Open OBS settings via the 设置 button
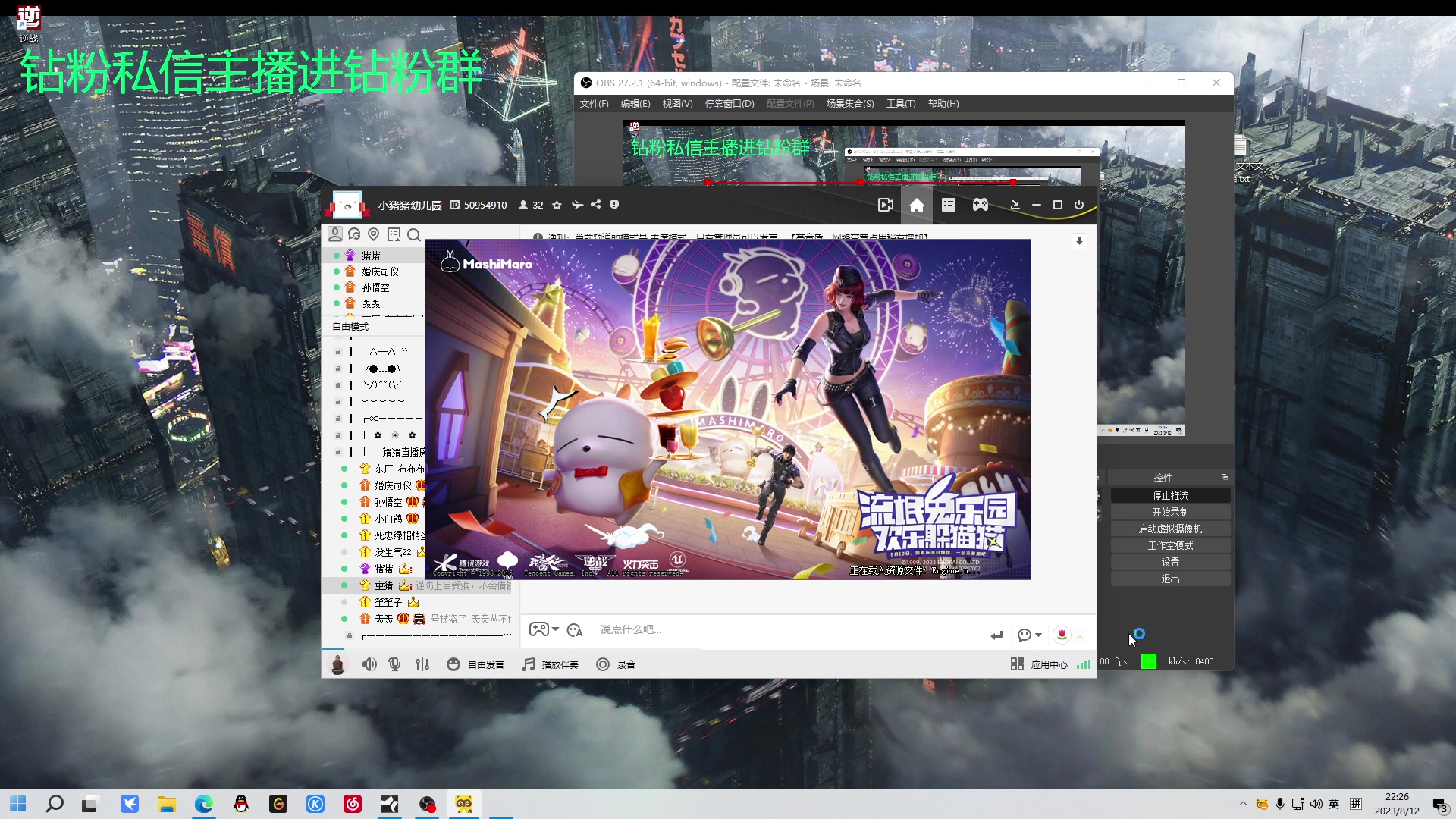This screenshot has width=1456, height=819. 1170,561
